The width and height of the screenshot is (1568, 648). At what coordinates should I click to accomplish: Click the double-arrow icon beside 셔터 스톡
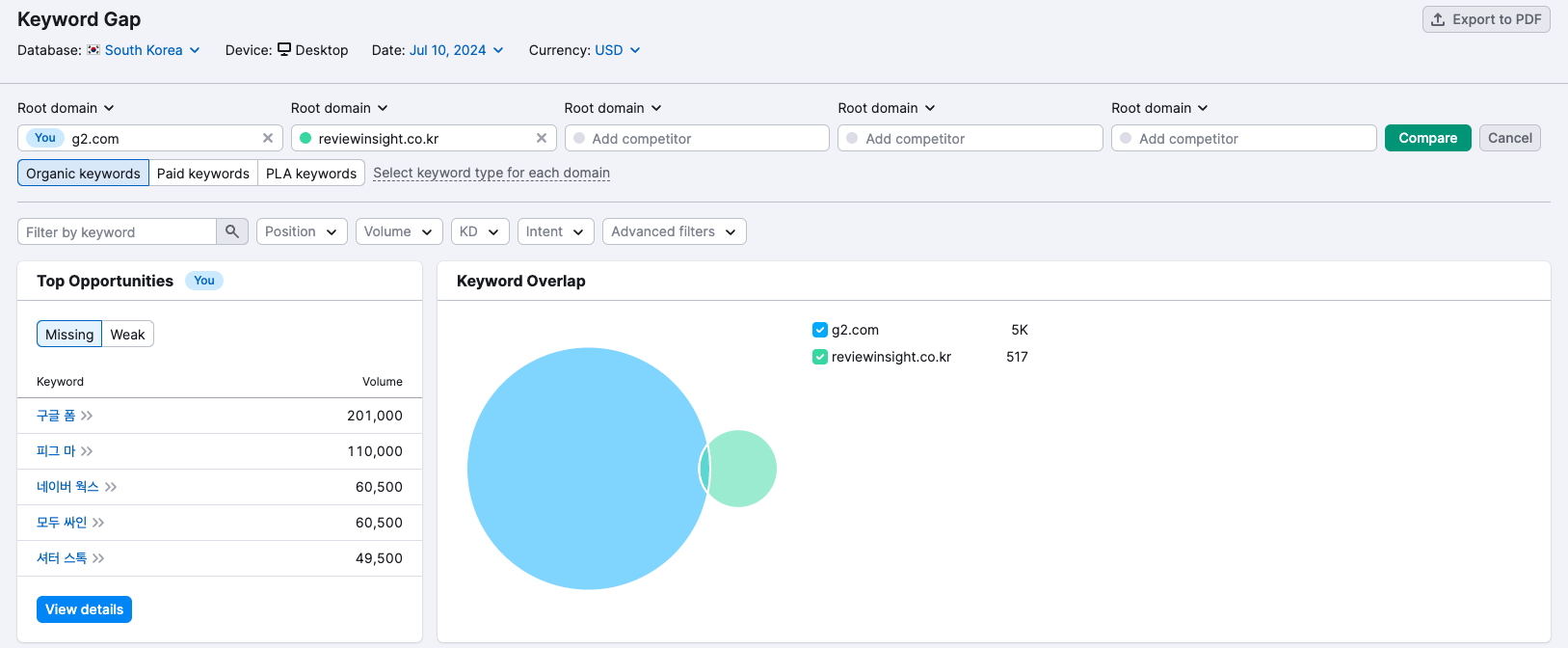pyautogui.click(x=98, y=558)
